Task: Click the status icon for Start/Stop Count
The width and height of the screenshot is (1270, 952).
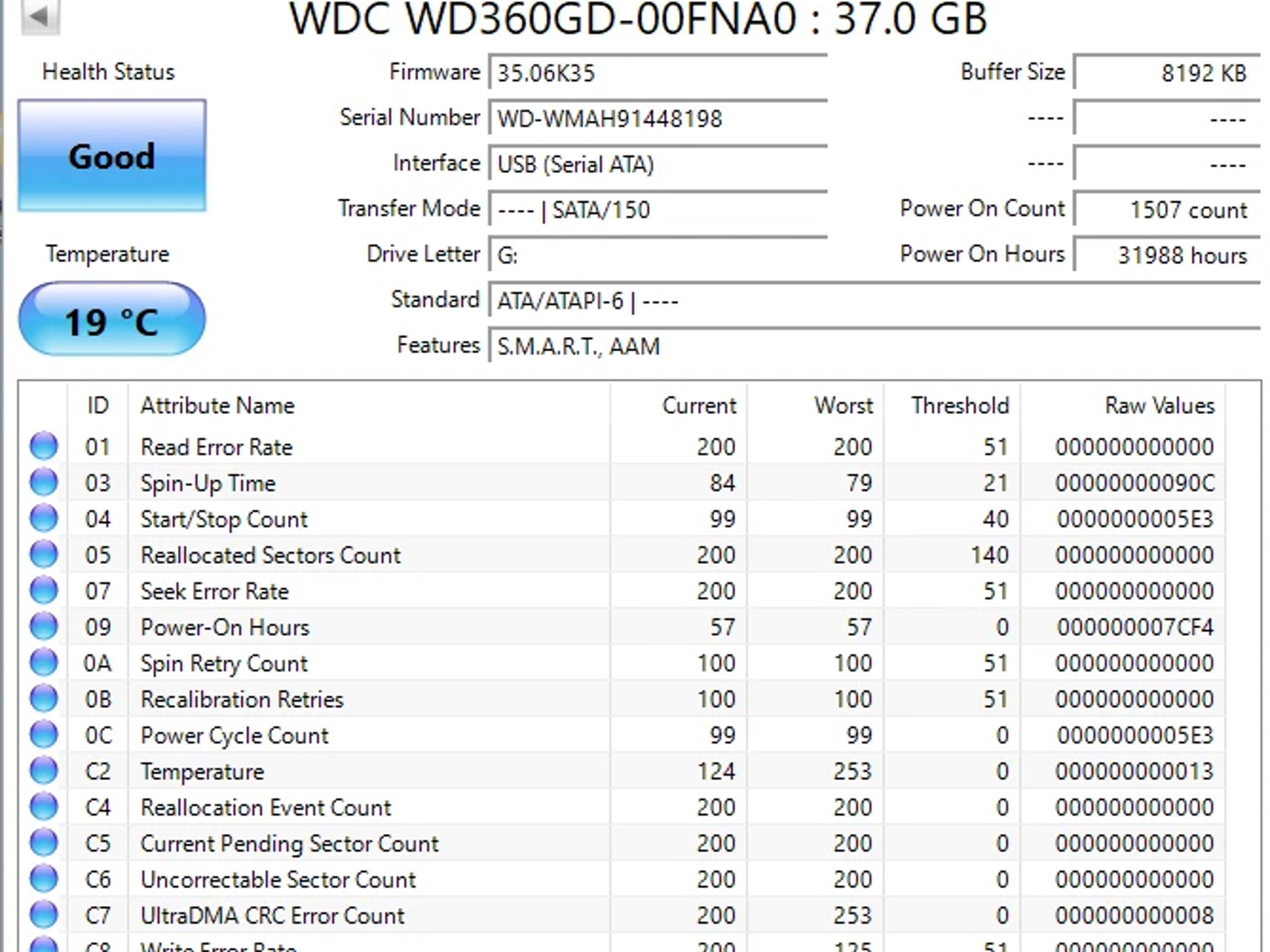Action: [x=44, y=518]
